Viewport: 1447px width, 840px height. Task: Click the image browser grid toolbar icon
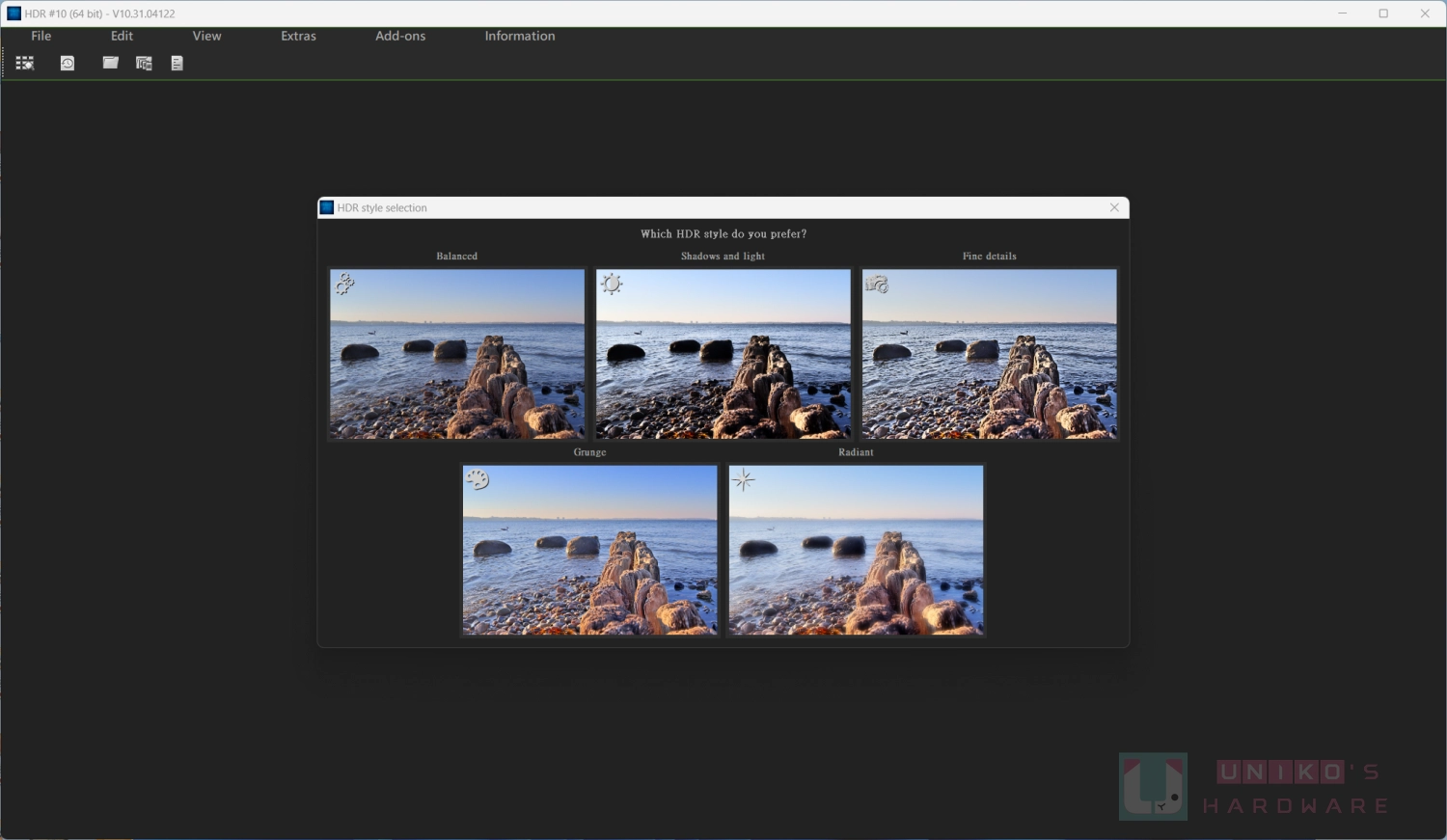(25, 64)
